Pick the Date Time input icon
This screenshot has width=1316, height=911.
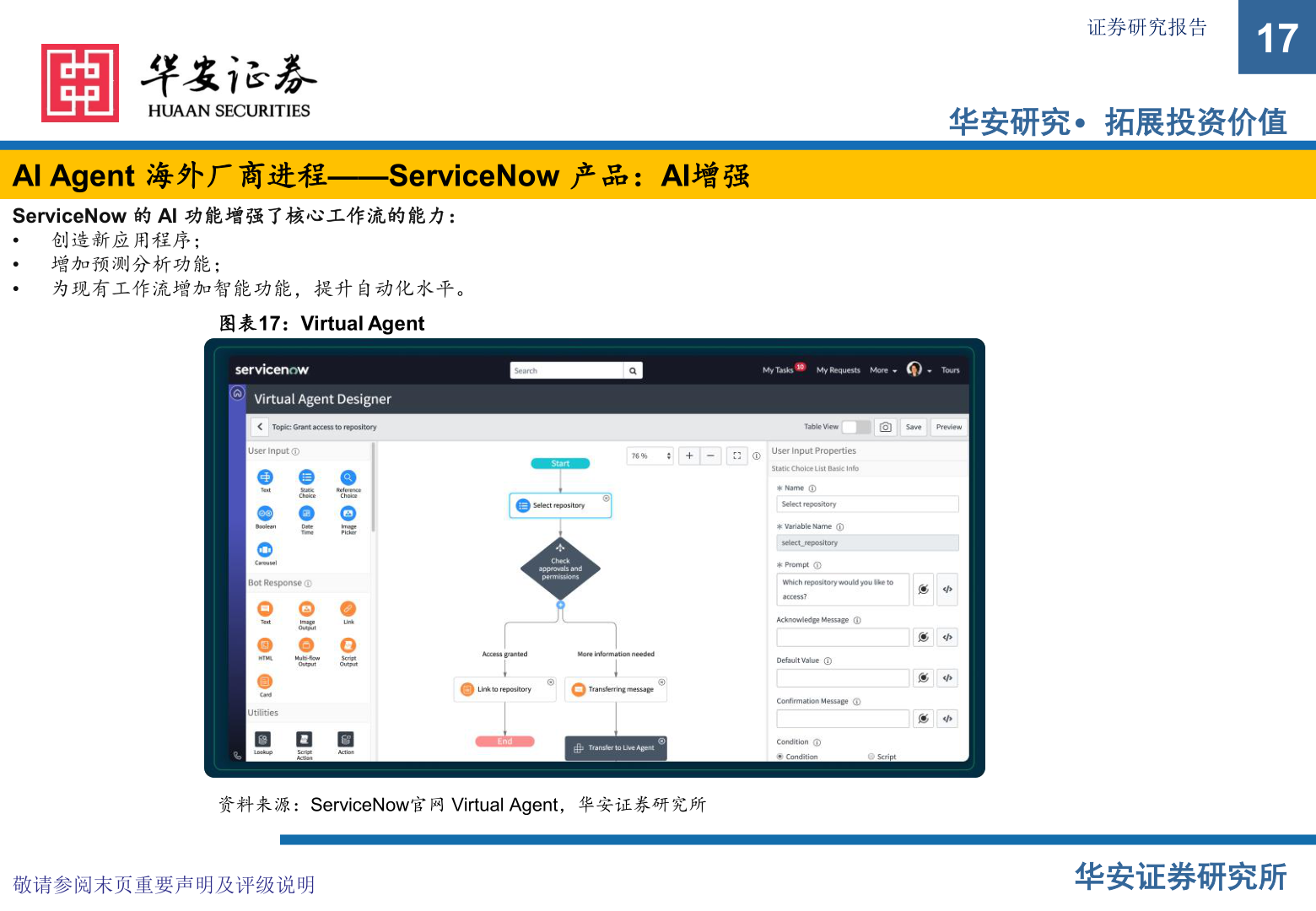point(307,513)
